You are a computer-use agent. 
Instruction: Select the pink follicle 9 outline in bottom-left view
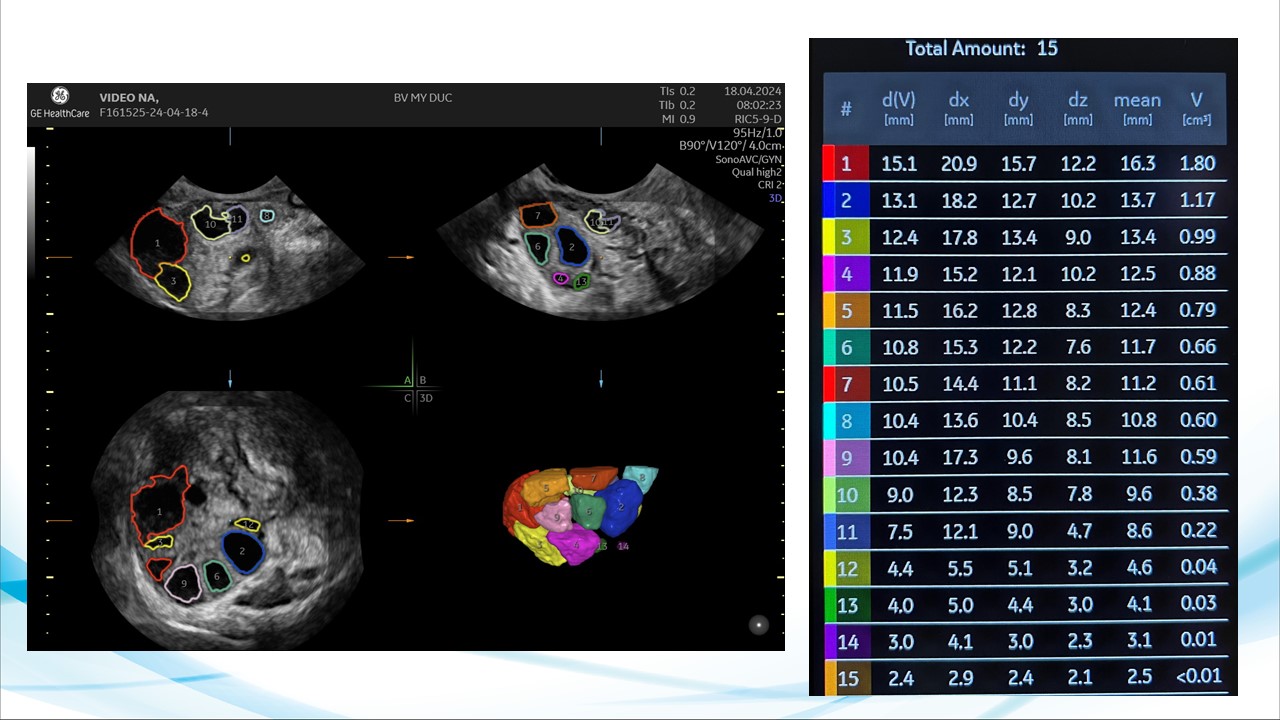pos(184,583)
